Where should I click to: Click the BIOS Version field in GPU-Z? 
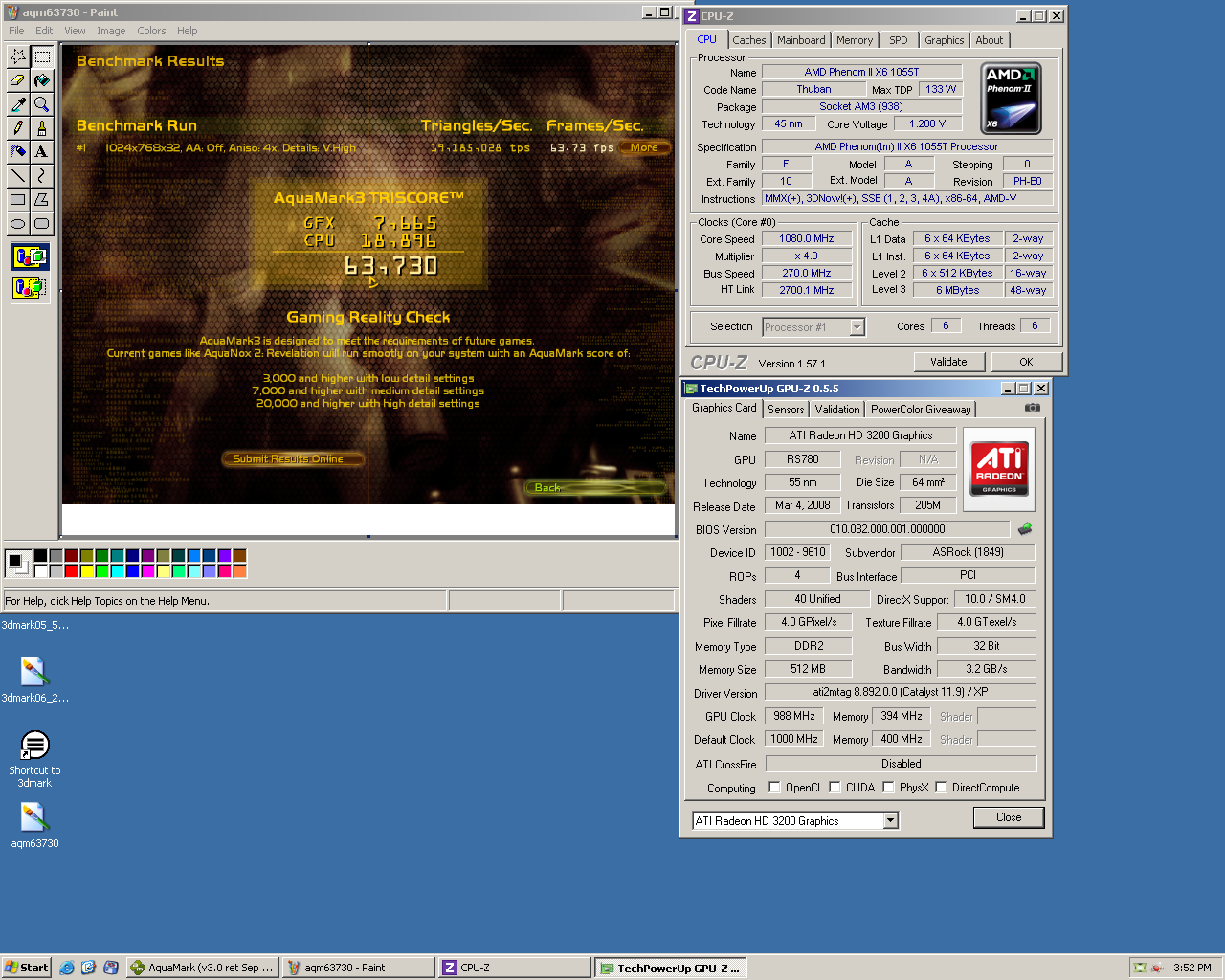coord(887,529)
